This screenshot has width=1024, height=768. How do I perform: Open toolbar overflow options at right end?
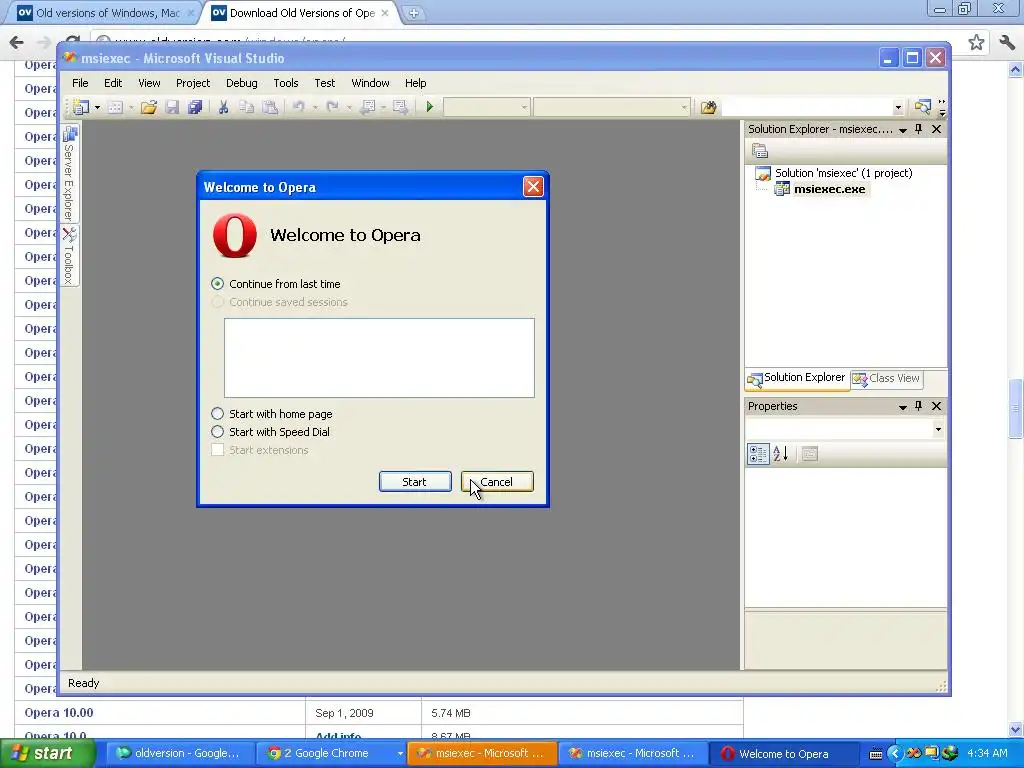(x=942, y=108)
